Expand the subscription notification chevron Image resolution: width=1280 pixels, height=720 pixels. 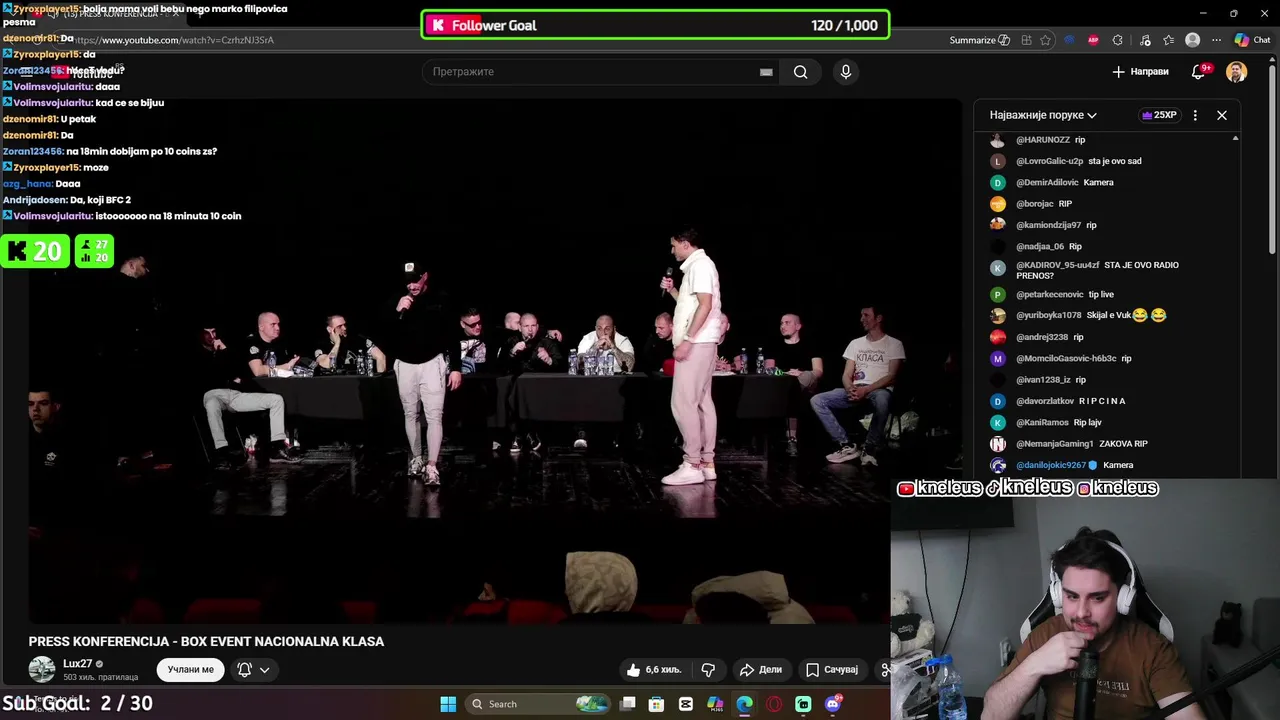264,670
